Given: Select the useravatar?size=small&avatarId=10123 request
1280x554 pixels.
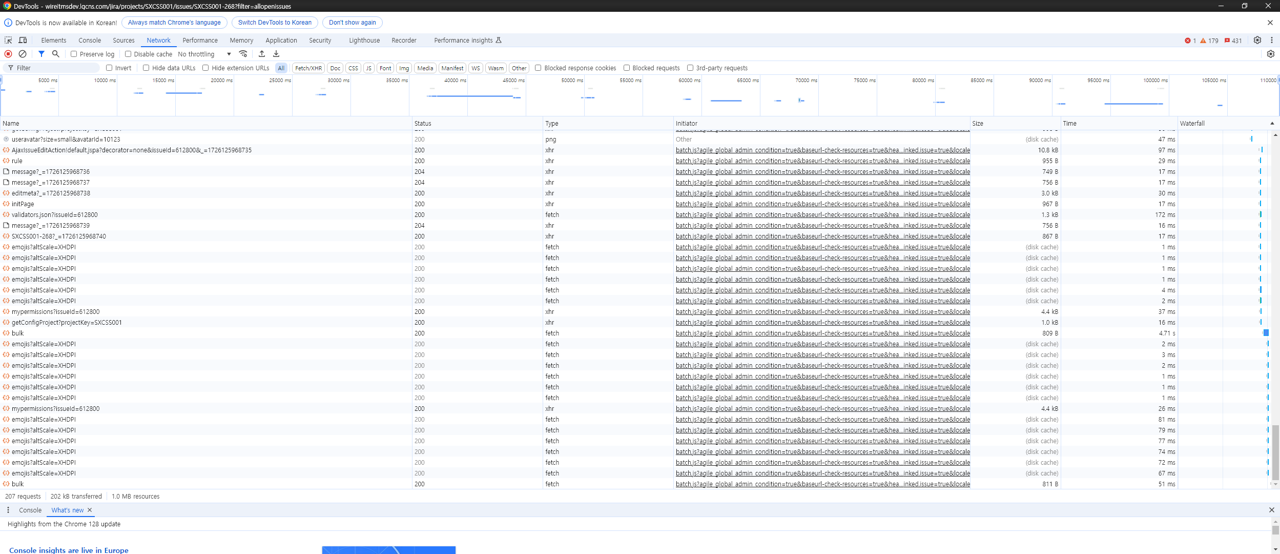Looking at the screenshot, I should pyautogui.click(x=65, y=140).
